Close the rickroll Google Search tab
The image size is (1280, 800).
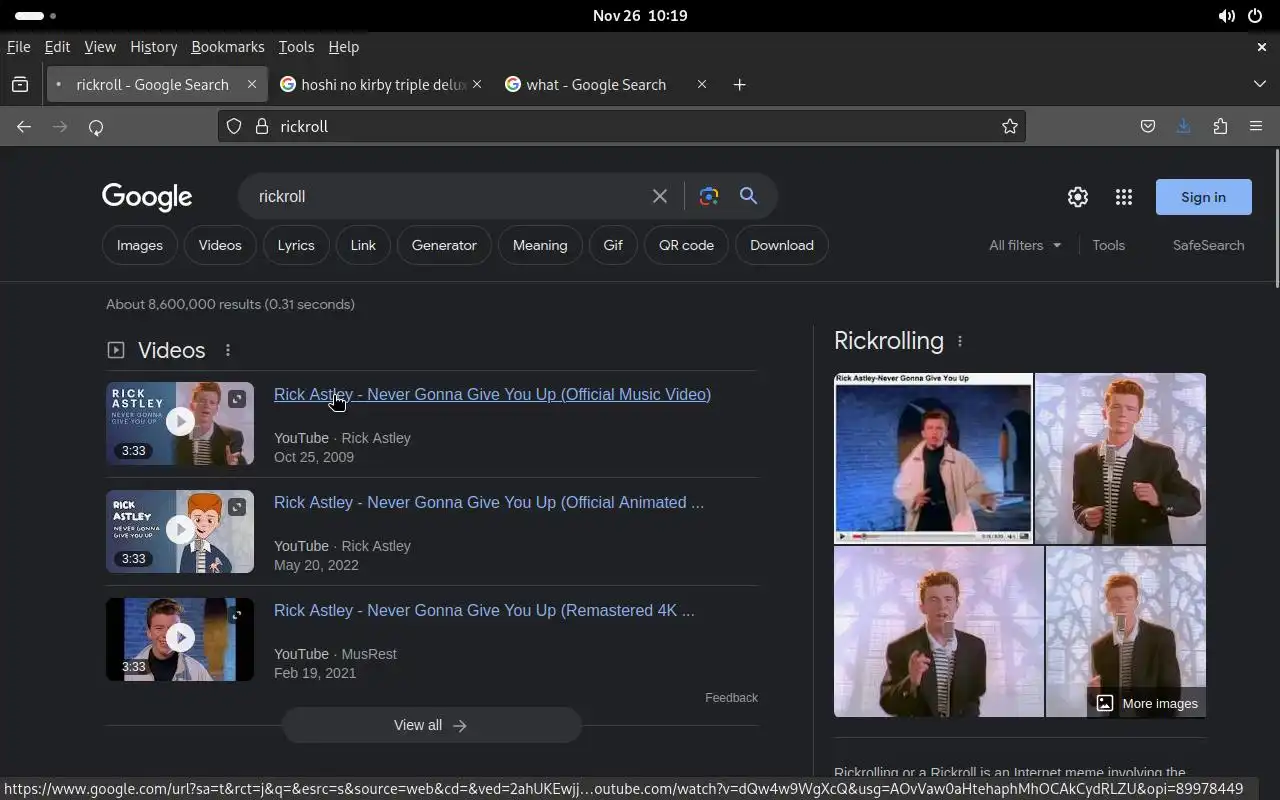[x=252, y=85]
